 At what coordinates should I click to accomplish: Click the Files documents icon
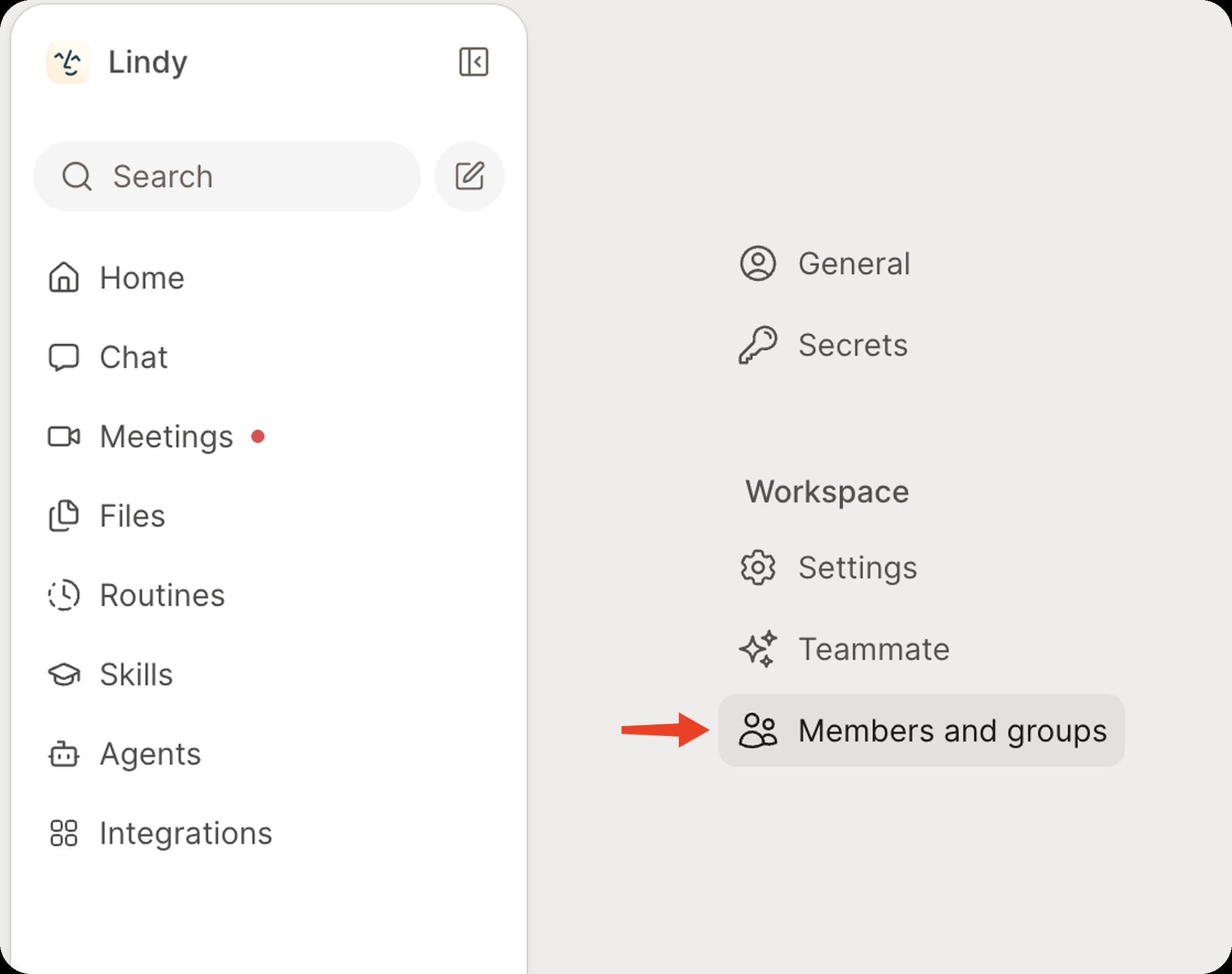(x=64, y=516)
